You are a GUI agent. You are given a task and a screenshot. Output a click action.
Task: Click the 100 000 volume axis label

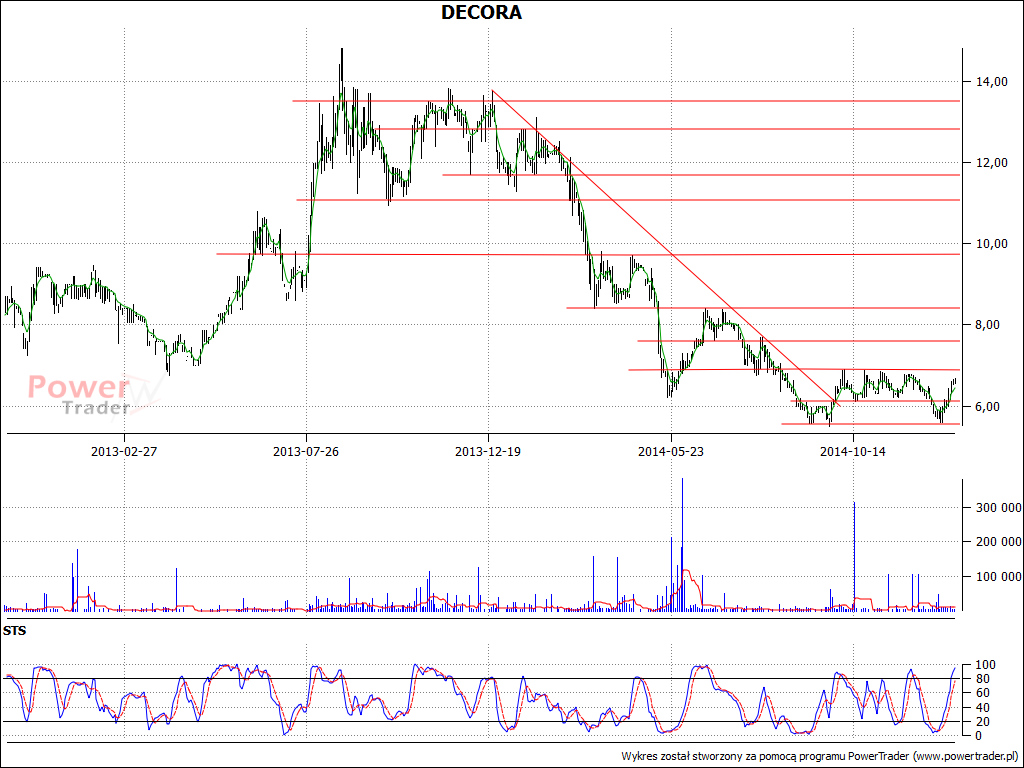pyautogui.click(x=999, y=577)
